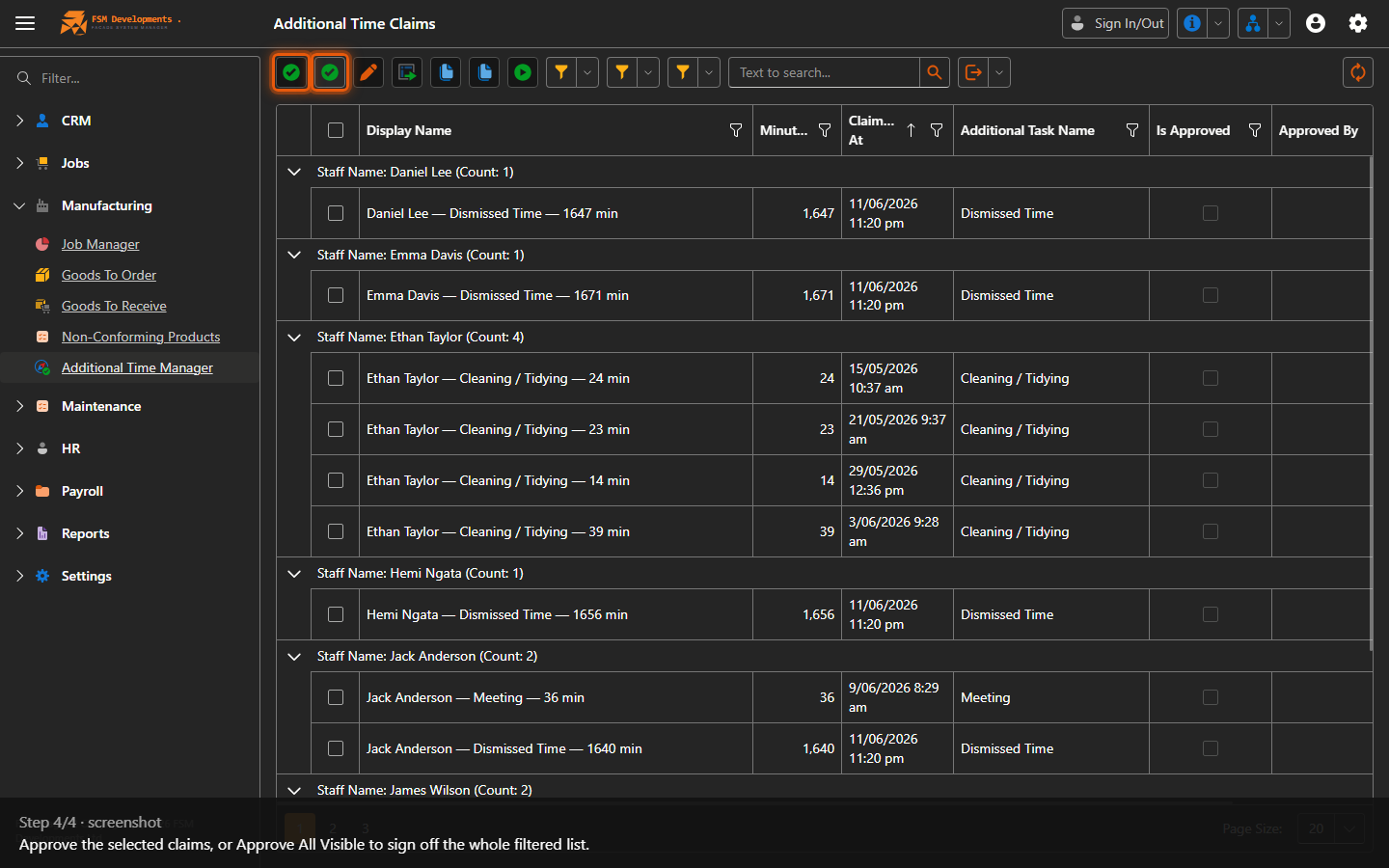Image resolution: width=1389 pixels, height=868 pixels.
Task: Click the filter icon on Display Name column
Action: click(736, 130)
